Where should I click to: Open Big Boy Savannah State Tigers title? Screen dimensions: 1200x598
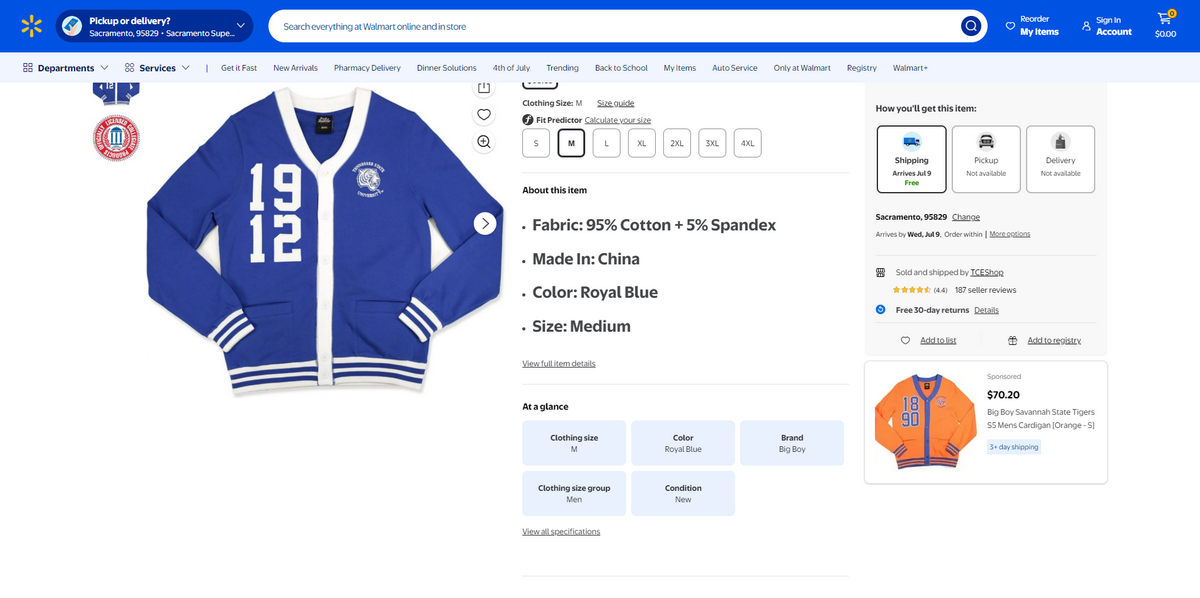1041,418
